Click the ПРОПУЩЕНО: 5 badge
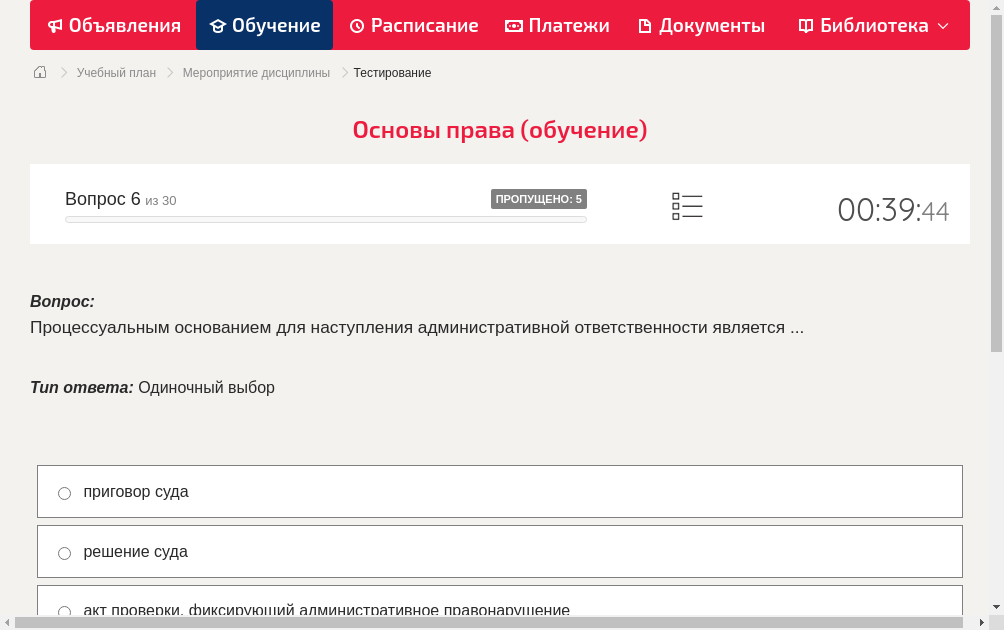1004x630 pixels. (539, 199)
